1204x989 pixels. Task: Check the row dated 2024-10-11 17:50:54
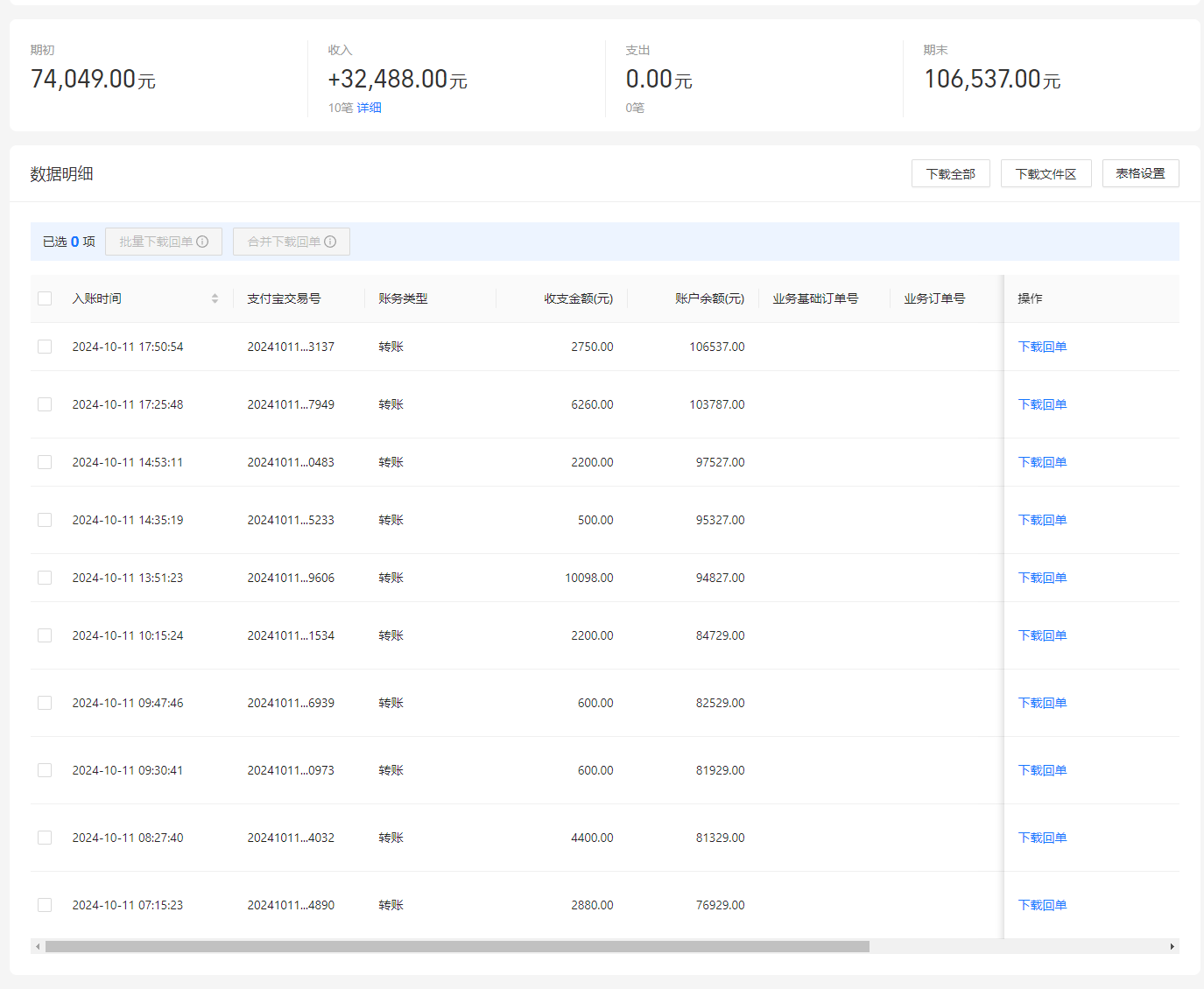pos(45,347)
